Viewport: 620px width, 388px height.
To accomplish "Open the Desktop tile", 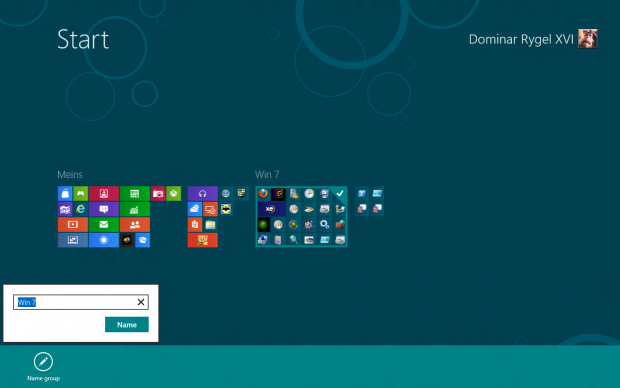I will click(x=73, y=240).
